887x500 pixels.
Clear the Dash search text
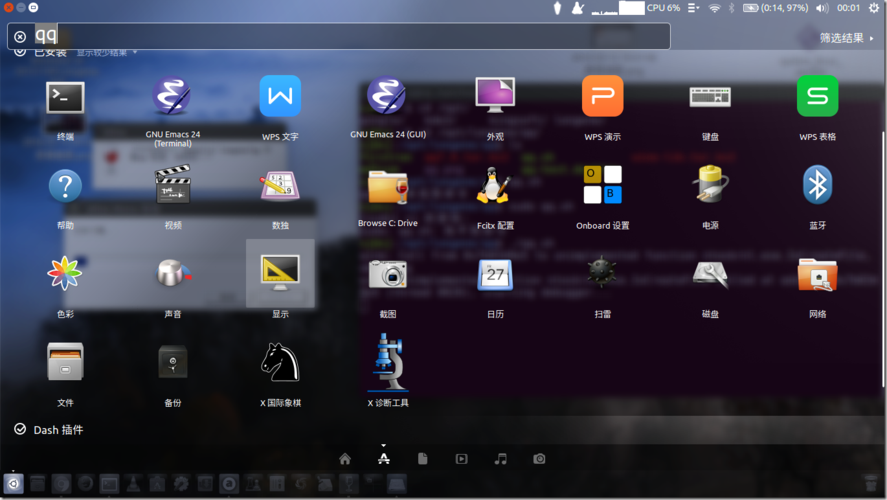click(x=20, y=37)
